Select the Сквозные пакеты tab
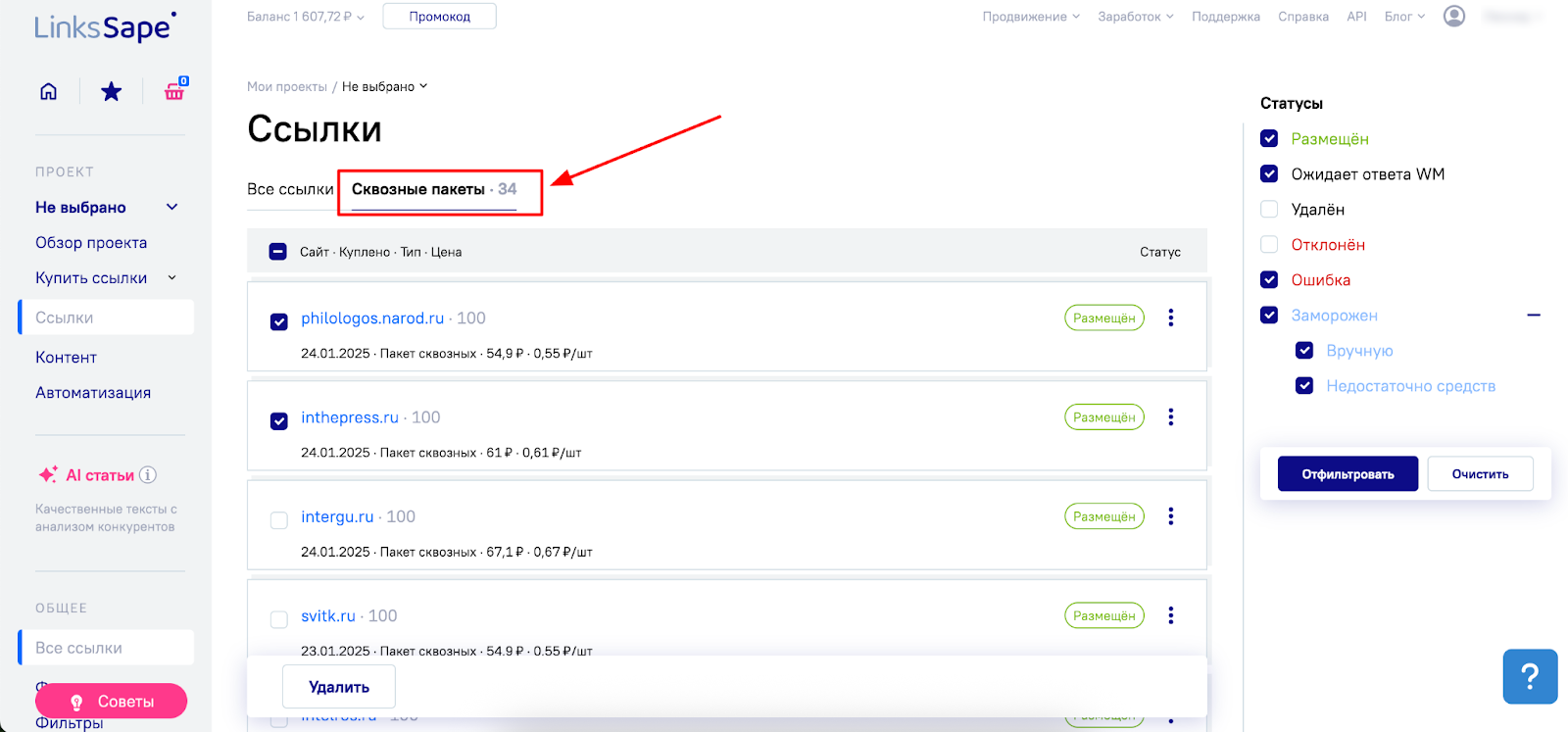Image resolution: width=1568 pixels, height=732 pixels. pyautogui.click(x=418, y=189)
